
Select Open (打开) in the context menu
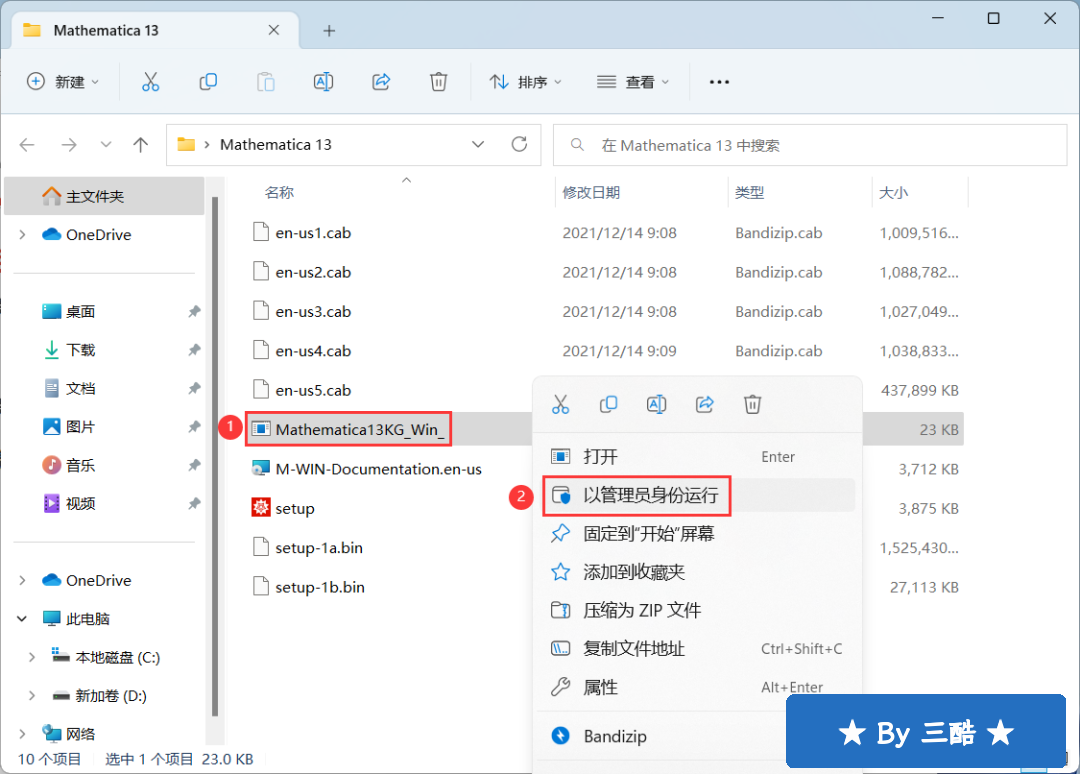[698, 457]
